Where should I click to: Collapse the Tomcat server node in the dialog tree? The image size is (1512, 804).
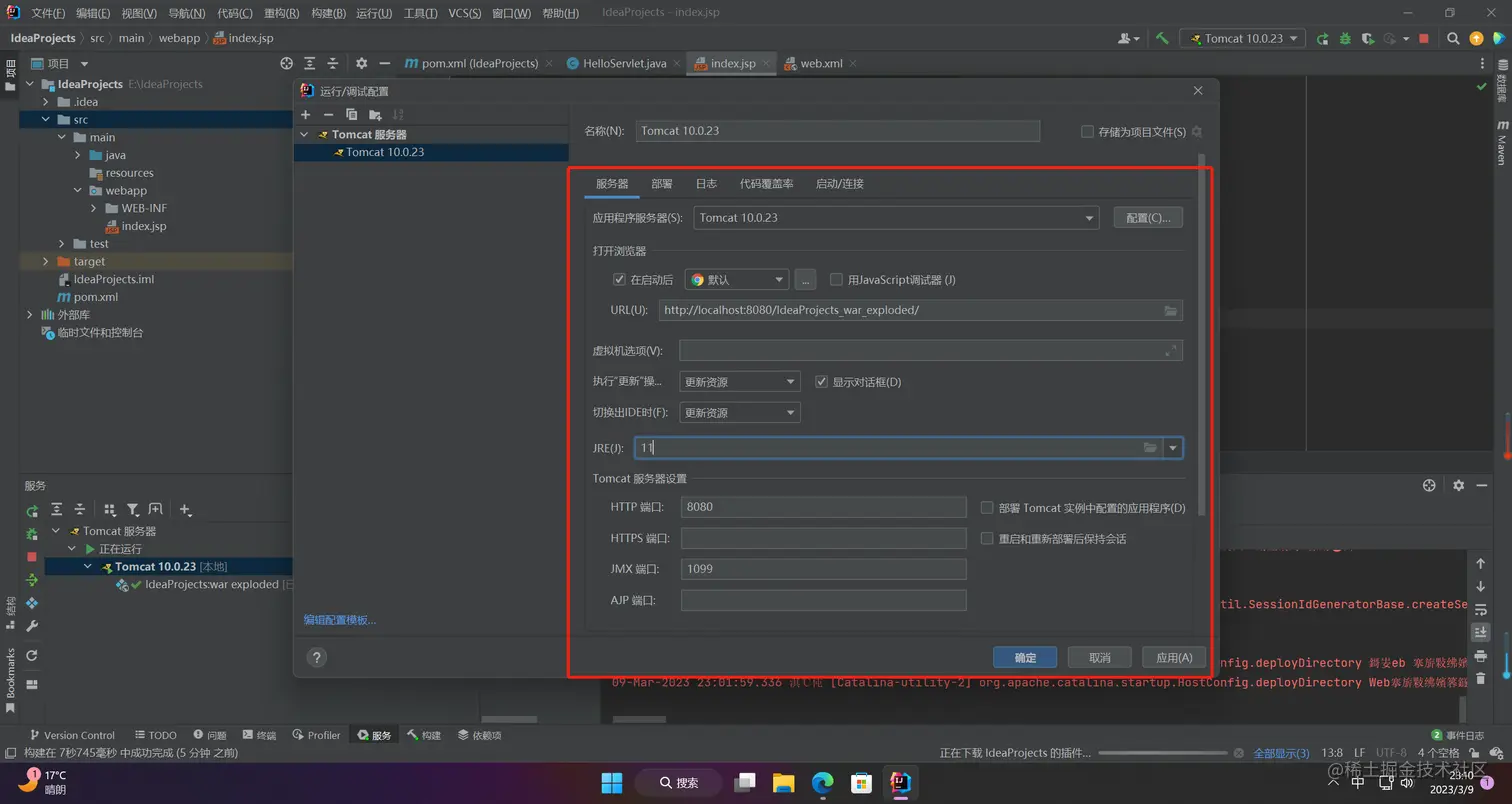pos(304,135)
